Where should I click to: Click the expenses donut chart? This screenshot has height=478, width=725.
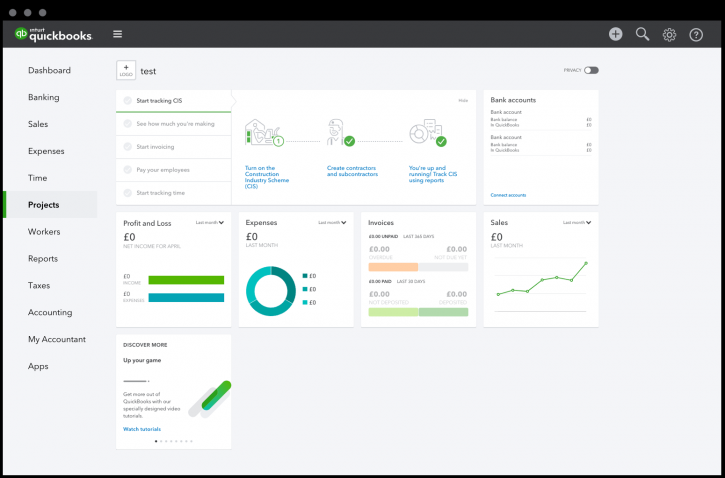[270, 291]
